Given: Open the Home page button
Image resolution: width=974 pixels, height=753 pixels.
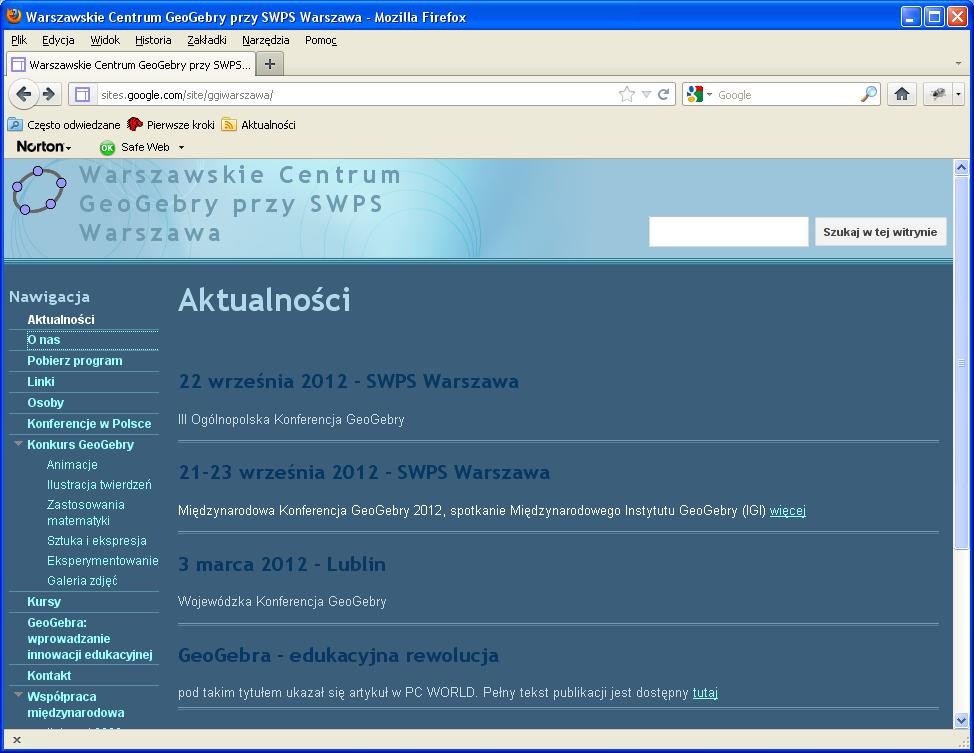Looking at the screenshot, I should (x=902, y=94).
